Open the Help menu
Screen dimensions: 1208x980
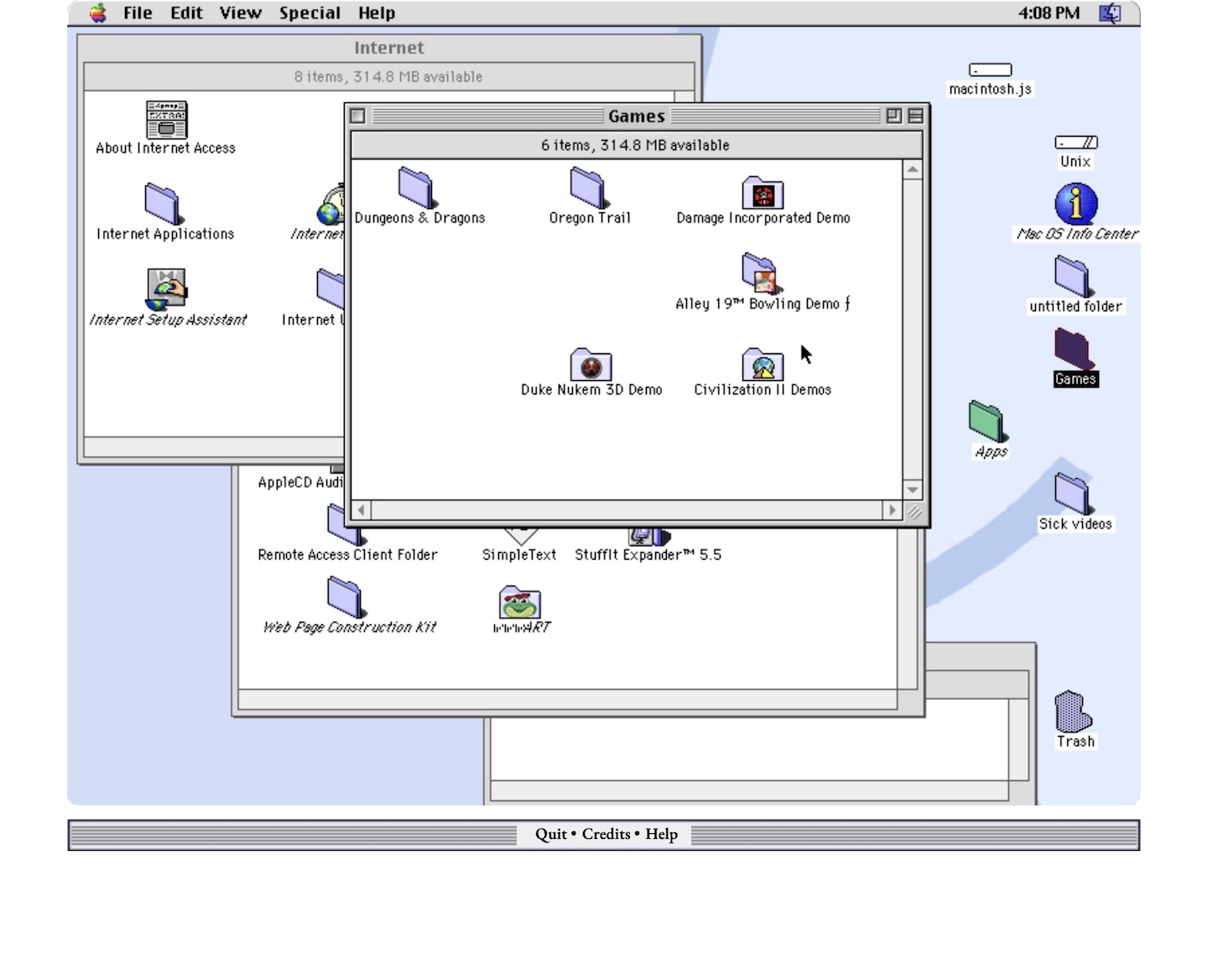[x=377, y=13]
